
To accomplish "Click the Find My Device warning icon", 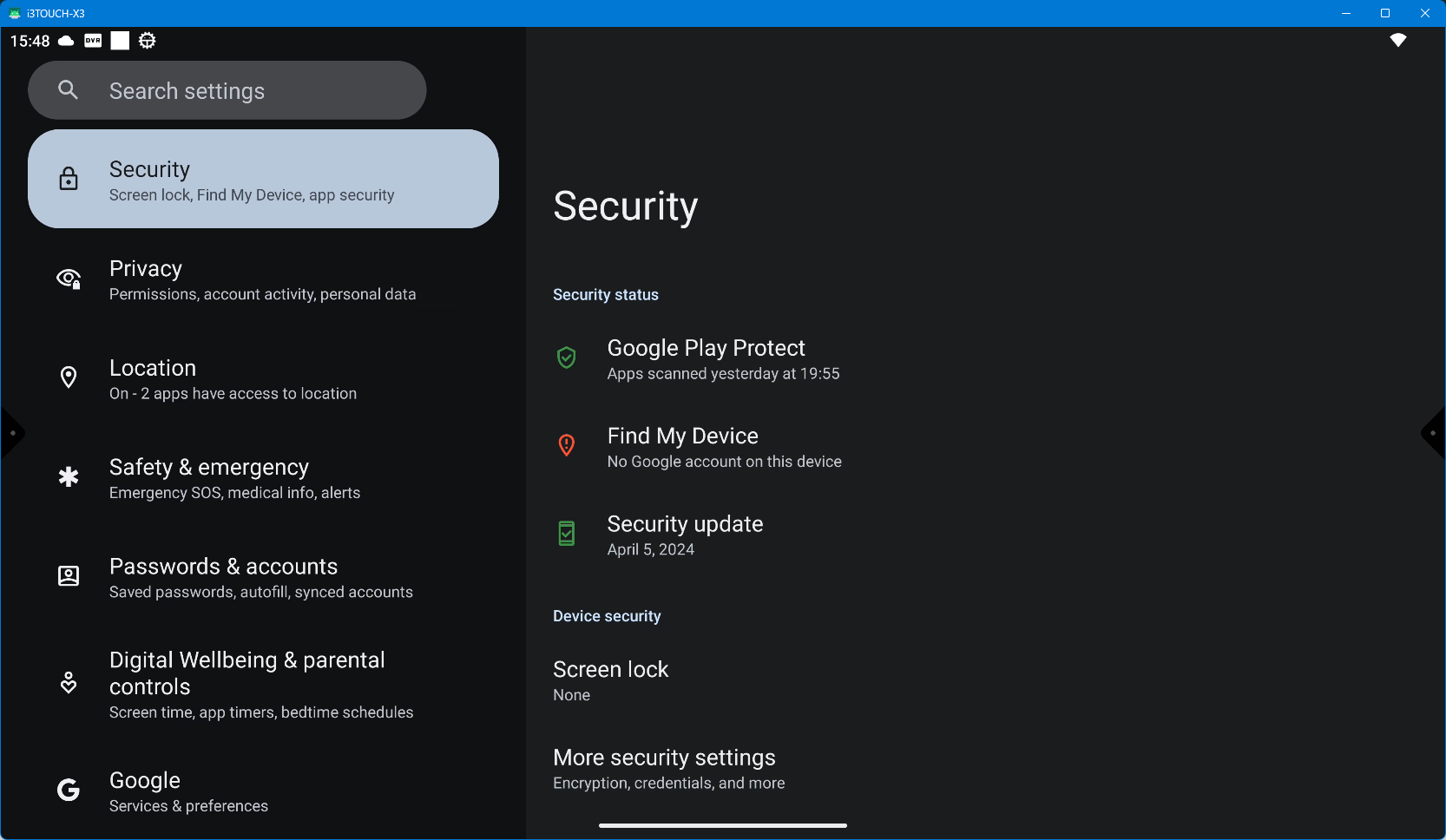I will coord(567,446).
